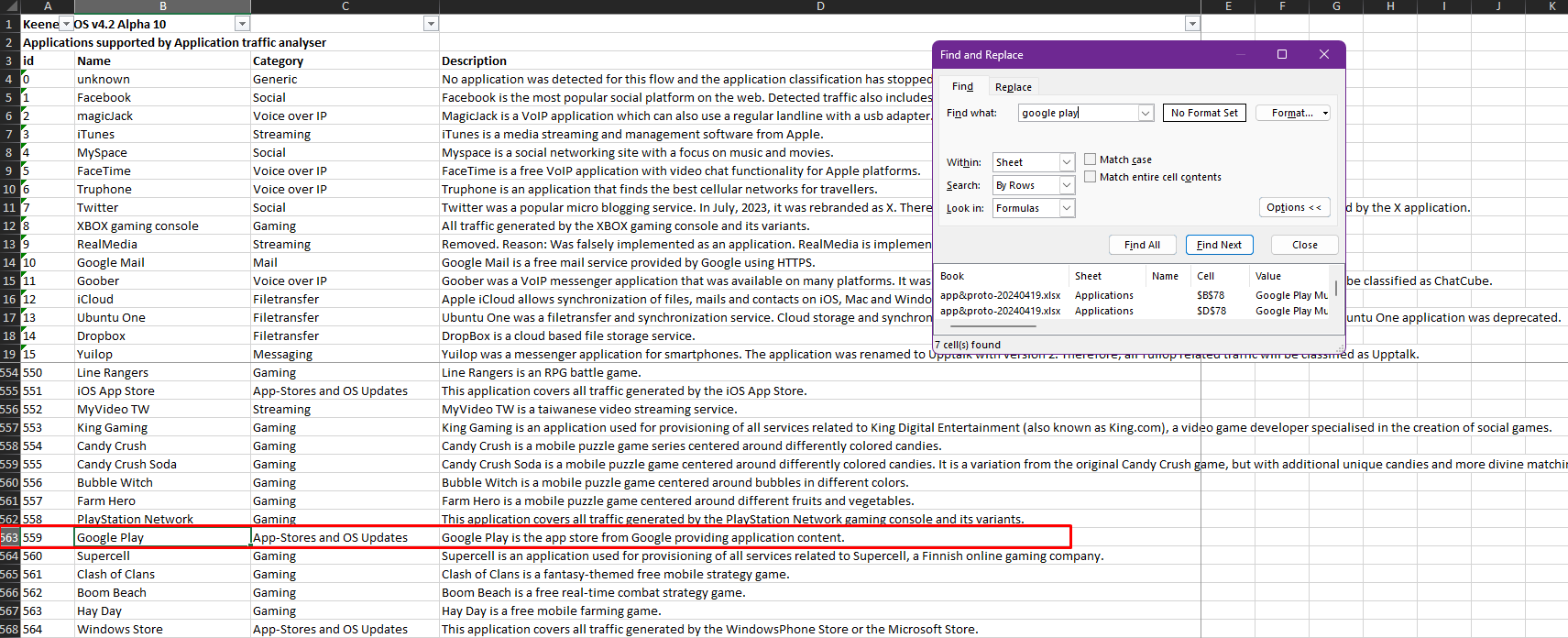This screenshot has width=1568, height=638.
Task: Click the 'Windows Store' name cell
Action: point(163,629)
